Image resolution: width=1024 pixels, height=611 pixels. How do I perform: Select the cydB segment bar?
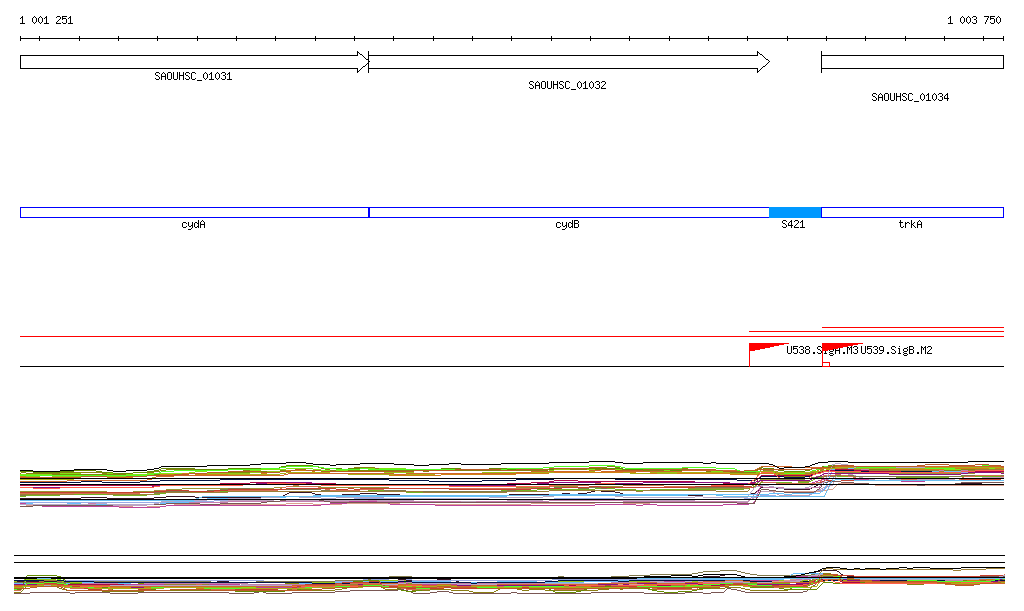click(568, 212)
